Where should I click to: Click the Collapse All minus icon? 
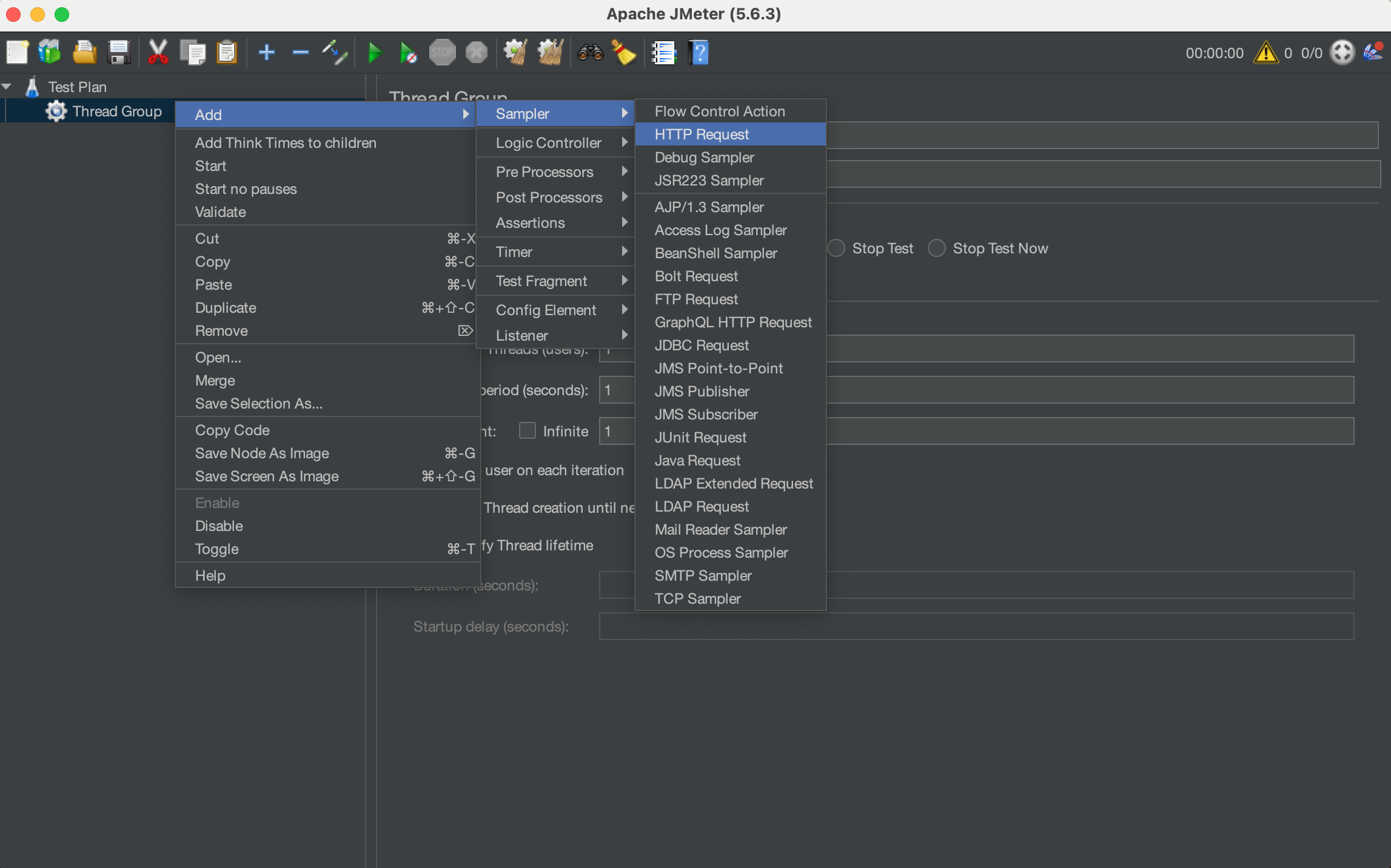pos(301,52)
